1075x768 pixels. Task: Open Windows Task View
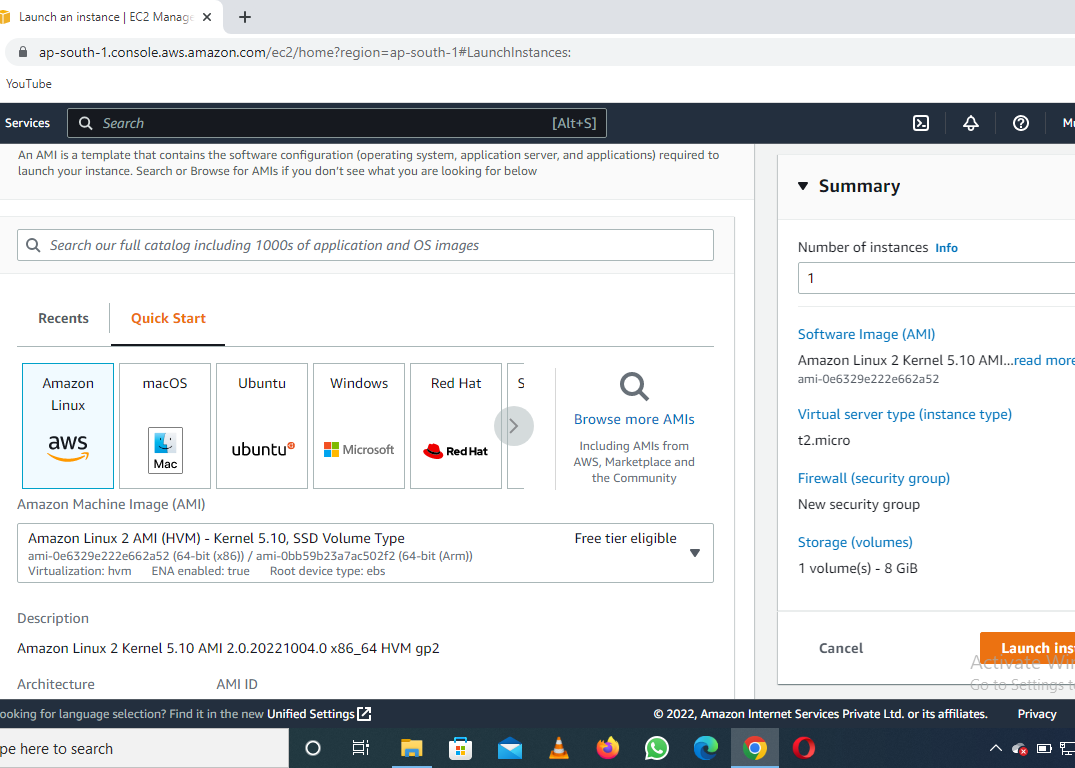click(361, 748)
